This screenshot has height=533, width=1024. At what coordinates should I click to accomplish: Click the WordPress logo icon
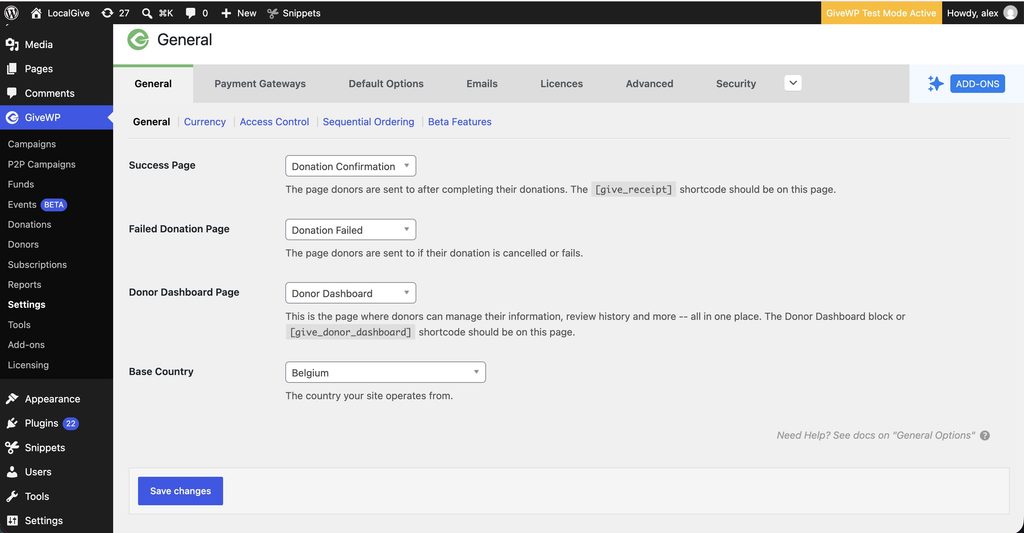(11, 12)
